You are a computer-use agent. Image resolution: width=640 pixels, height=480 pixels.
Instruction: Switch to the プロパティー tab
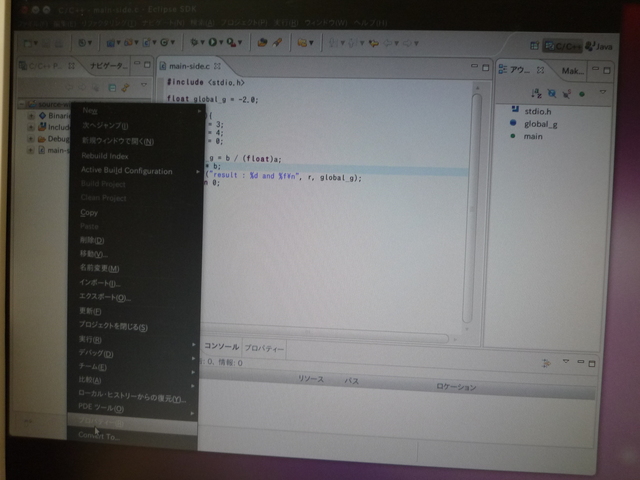click(265, 348)
